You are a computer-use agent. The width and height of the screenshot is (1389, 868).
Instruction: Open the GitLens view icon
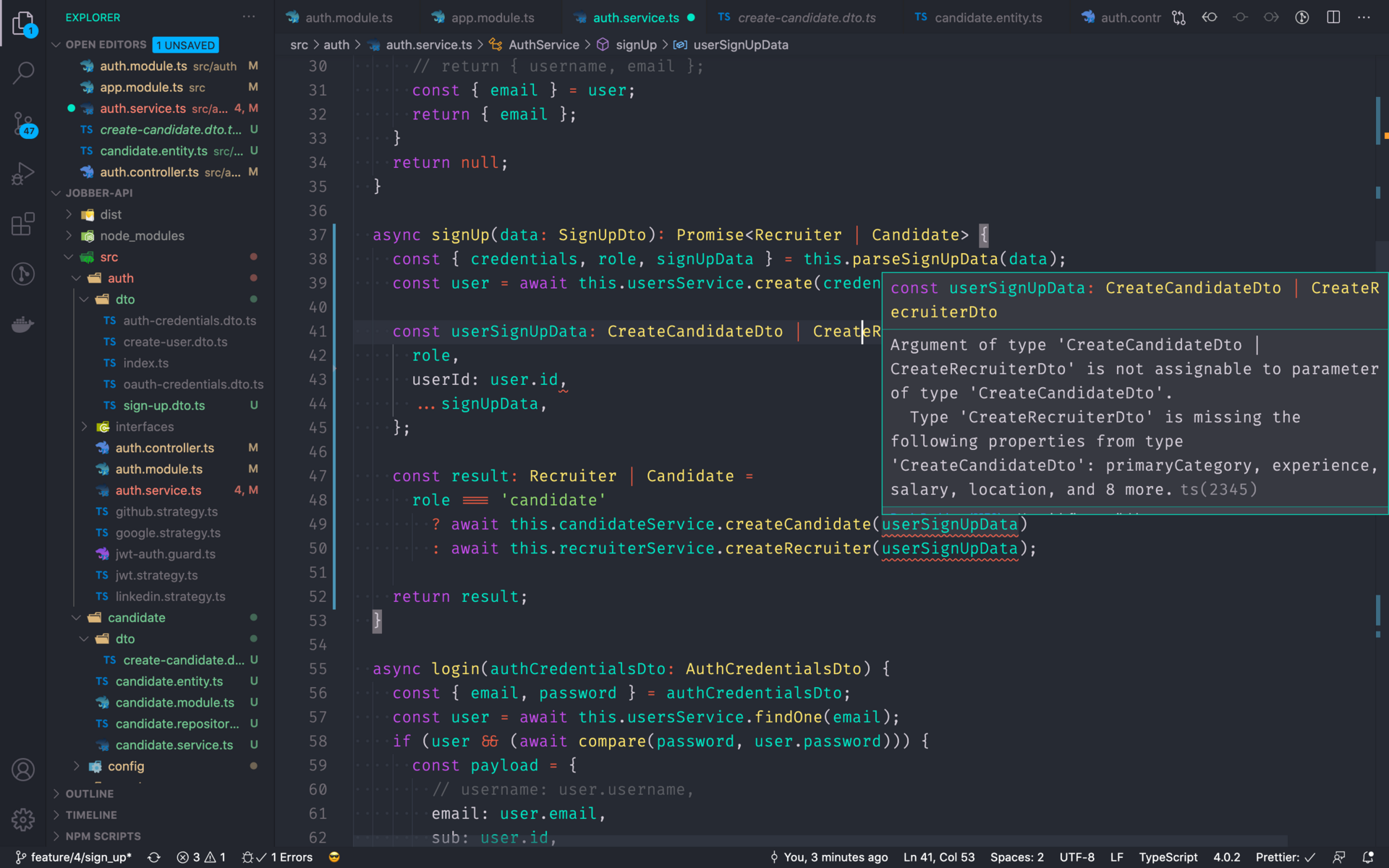23,273
